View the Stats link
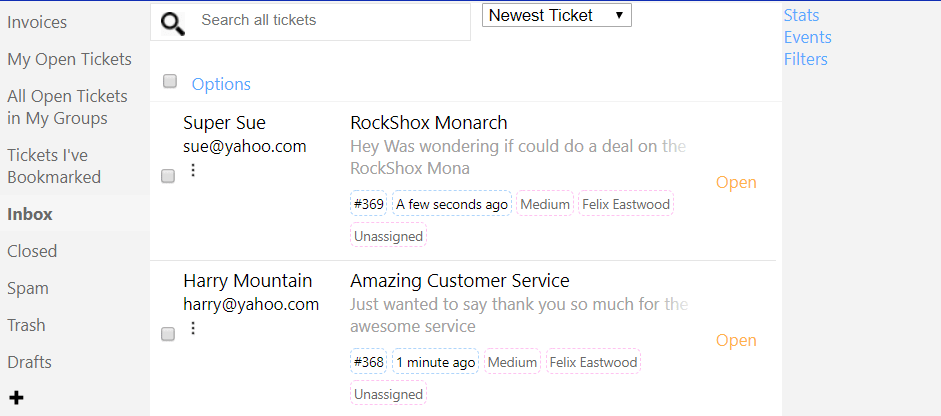Viewport: 941px width, 416px height. click(x=801, y=15)
